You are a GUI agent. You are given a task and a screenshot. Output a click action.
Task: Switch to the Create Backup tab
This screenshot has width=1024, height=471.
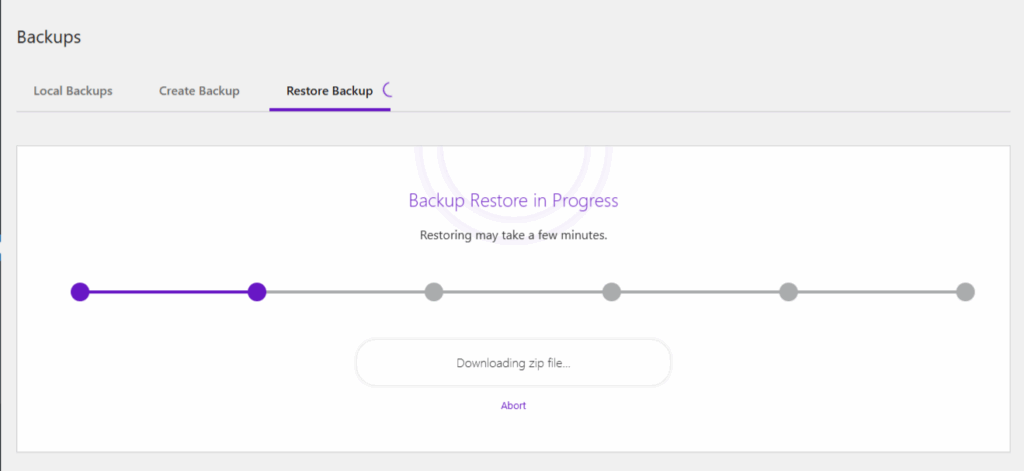199,91
